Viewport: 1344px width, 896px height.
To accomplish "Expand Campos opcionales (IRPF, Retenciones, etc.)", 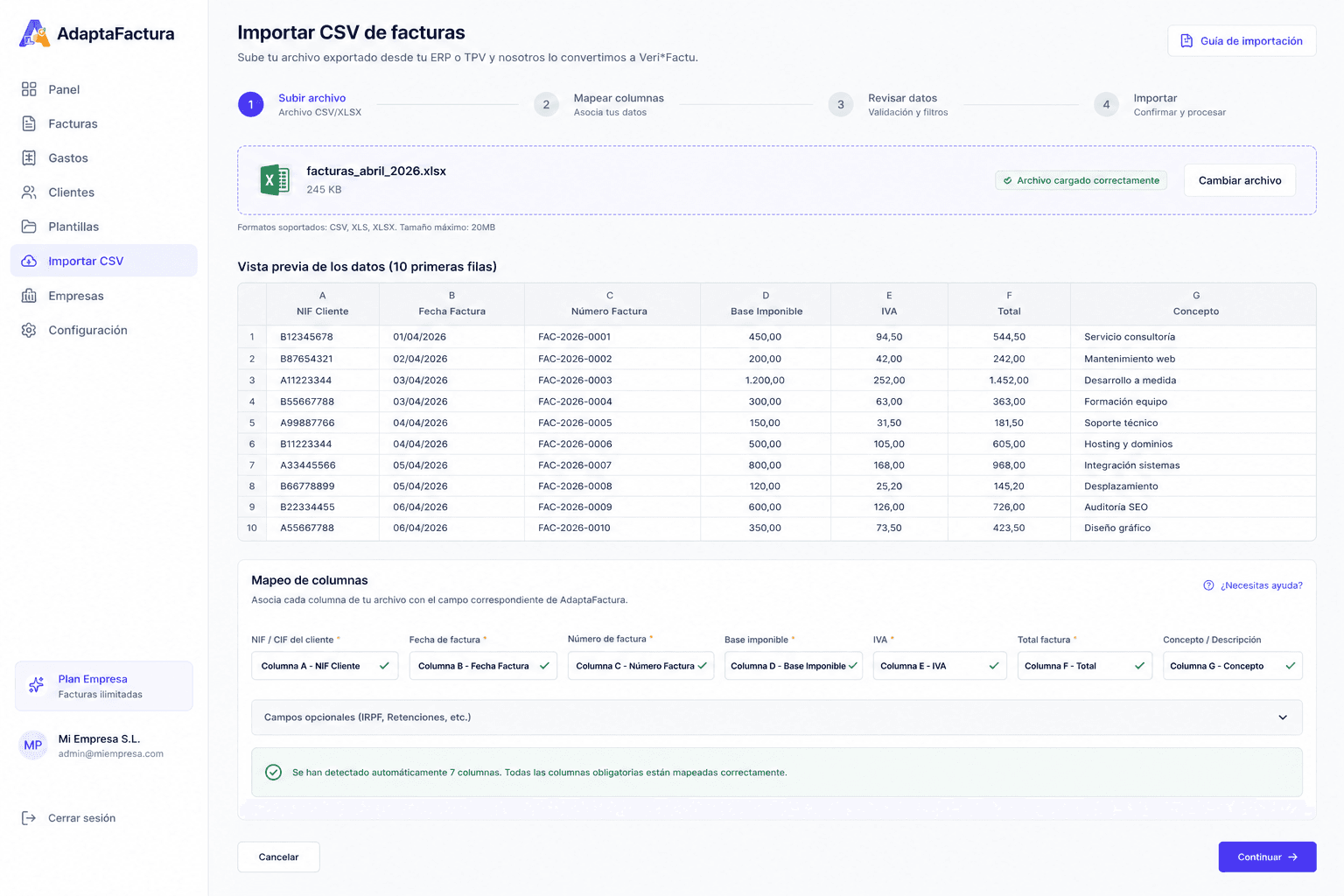I will tap(777, 717).
